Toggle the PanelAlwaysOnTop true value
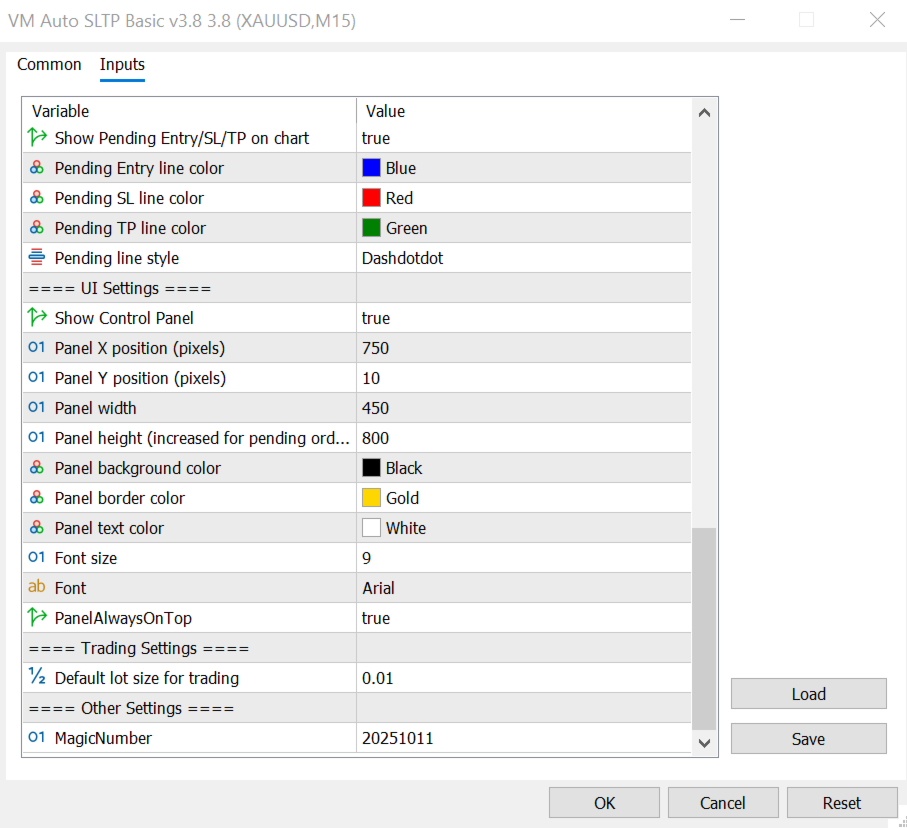Viewport: 907px width, 828px height. click(524, 618)
